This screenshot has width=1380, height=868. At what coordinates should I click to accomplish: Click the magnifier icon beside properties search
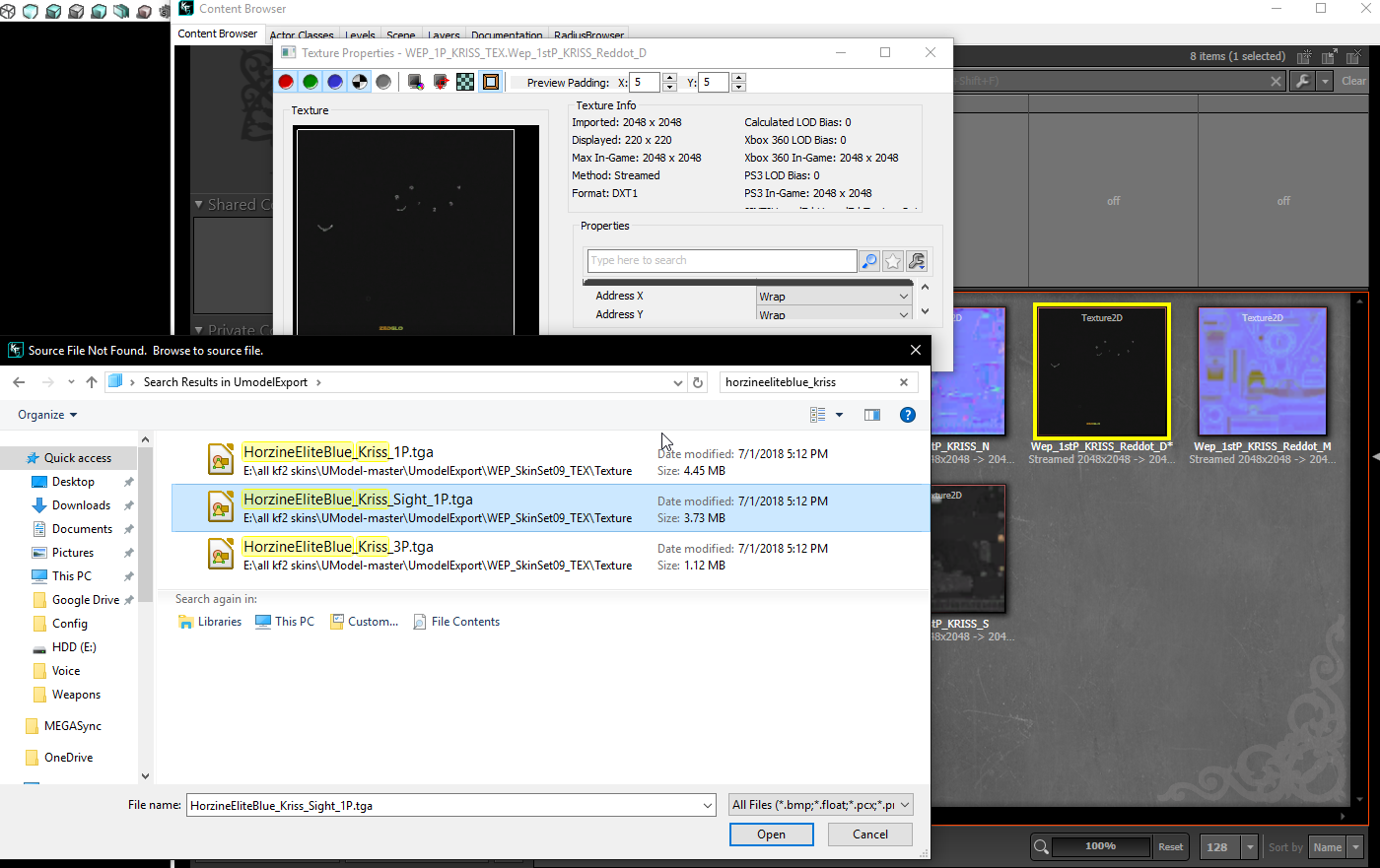(869, 260)
